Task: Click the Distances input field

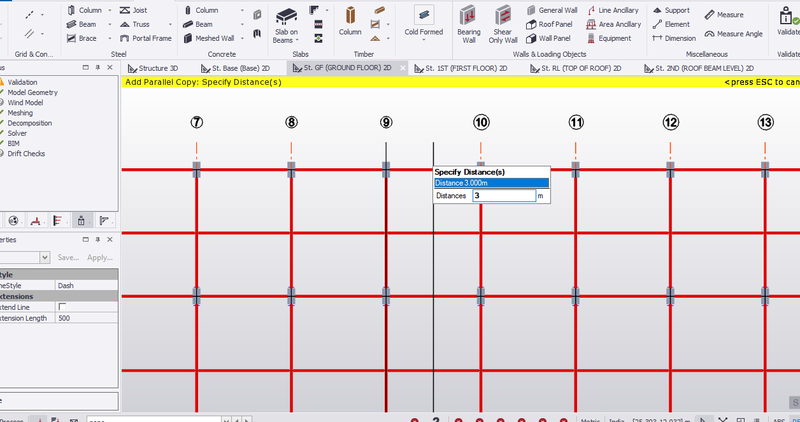Action: click(504, 195)
